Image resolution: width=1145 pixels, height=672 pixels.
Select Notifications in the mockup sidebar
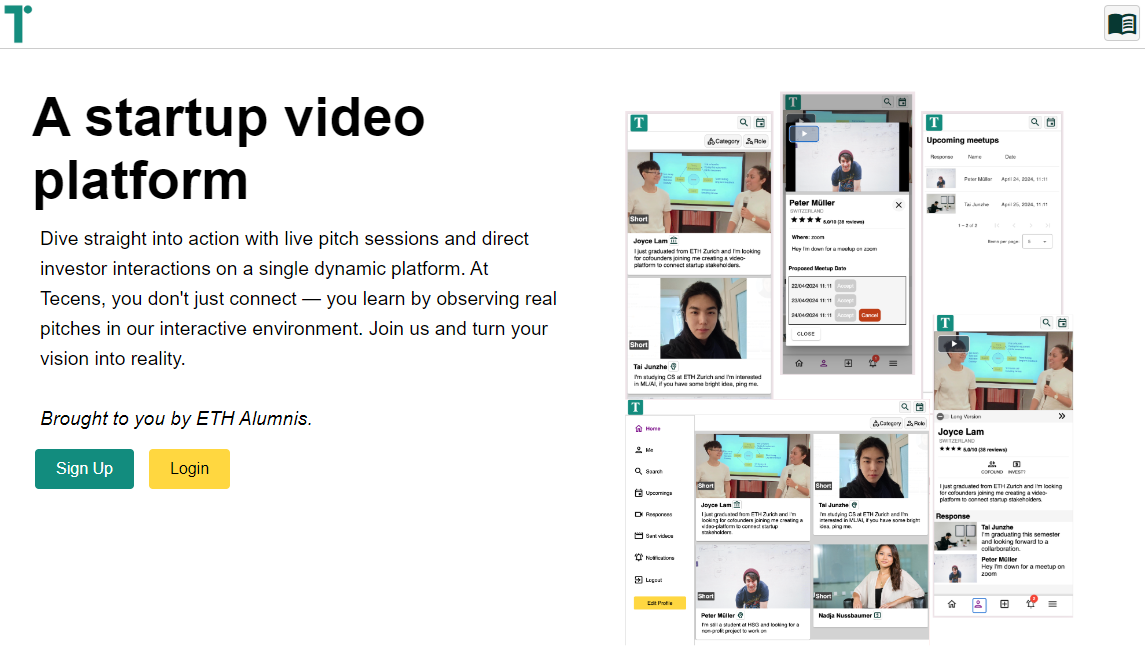654,558
